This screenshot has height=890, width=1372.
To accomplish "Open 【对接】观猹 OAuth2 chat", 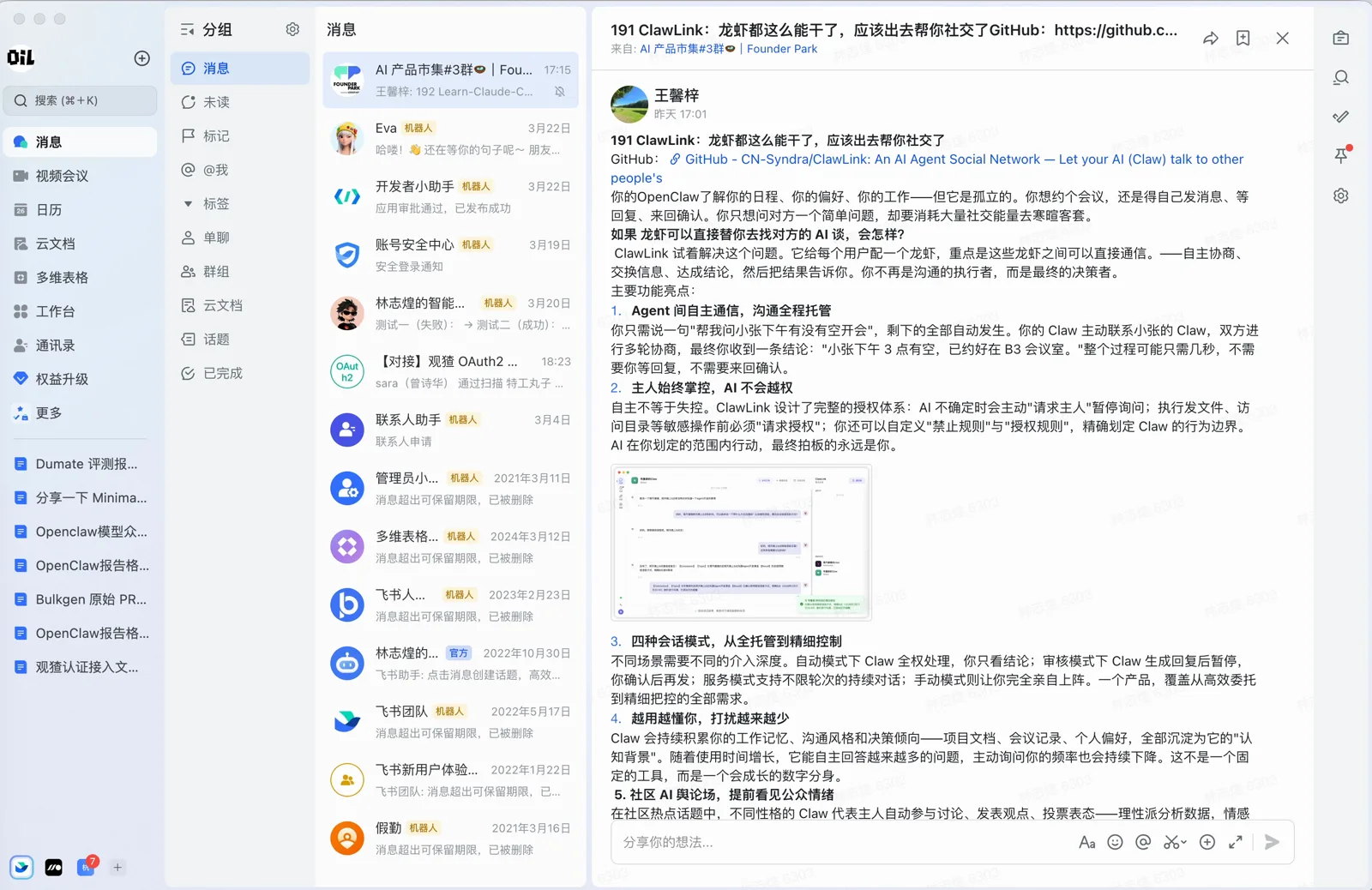I will (x=451, y=371).
